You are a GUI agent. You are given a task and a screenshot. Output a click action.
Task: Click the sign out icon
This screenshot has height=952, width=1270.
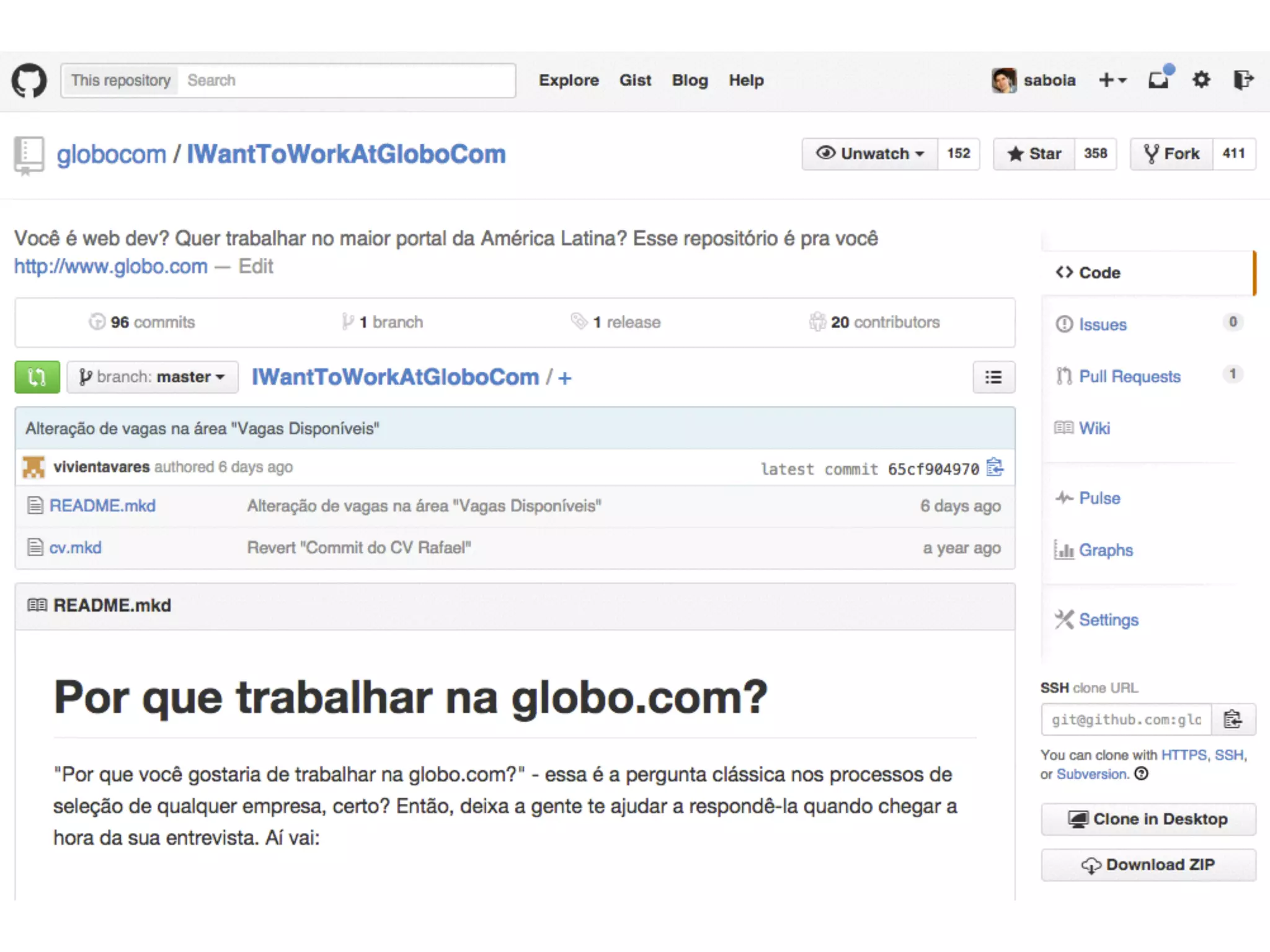click(1243, 80)
